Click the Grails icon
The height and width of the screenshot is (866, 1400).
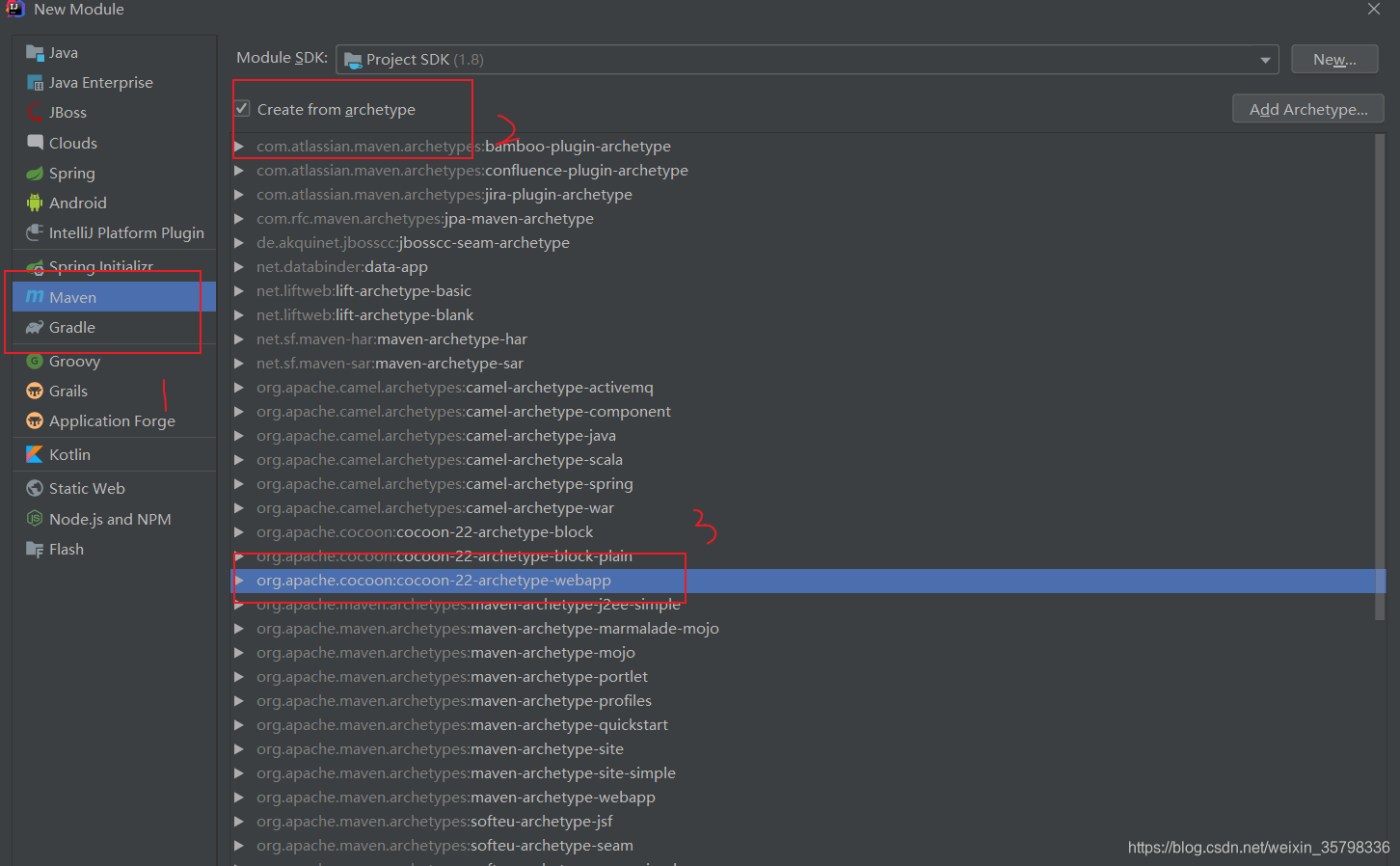tap(35, 391)
